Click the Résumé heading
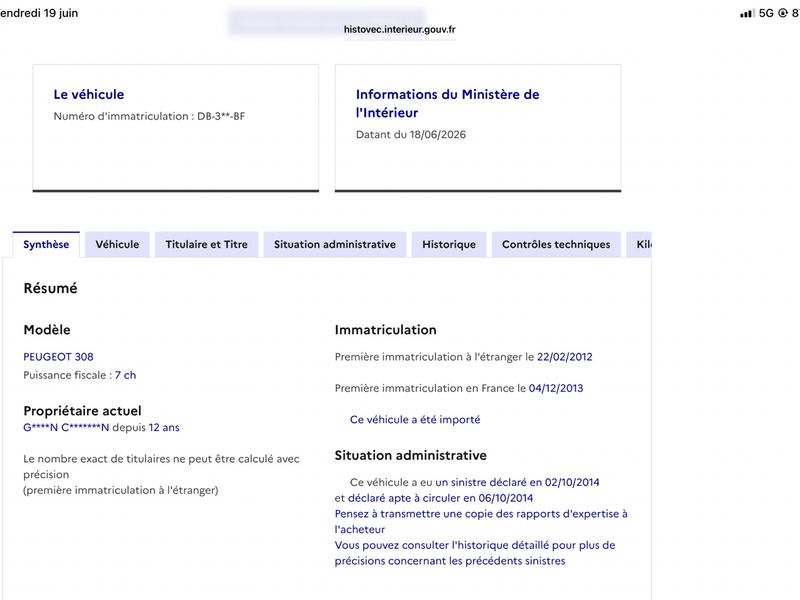The height and width of the screenshot is (600, 800). click(x=51, y=288)
